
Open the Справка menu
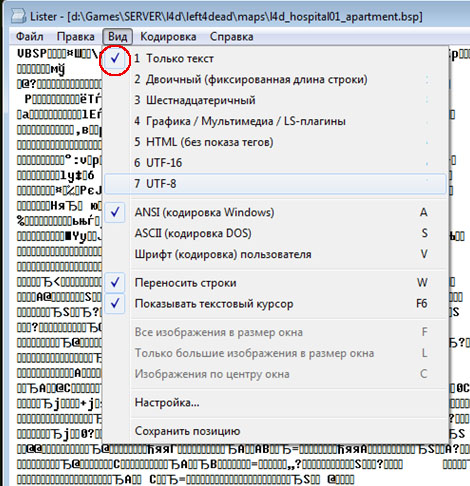(232, 36)
